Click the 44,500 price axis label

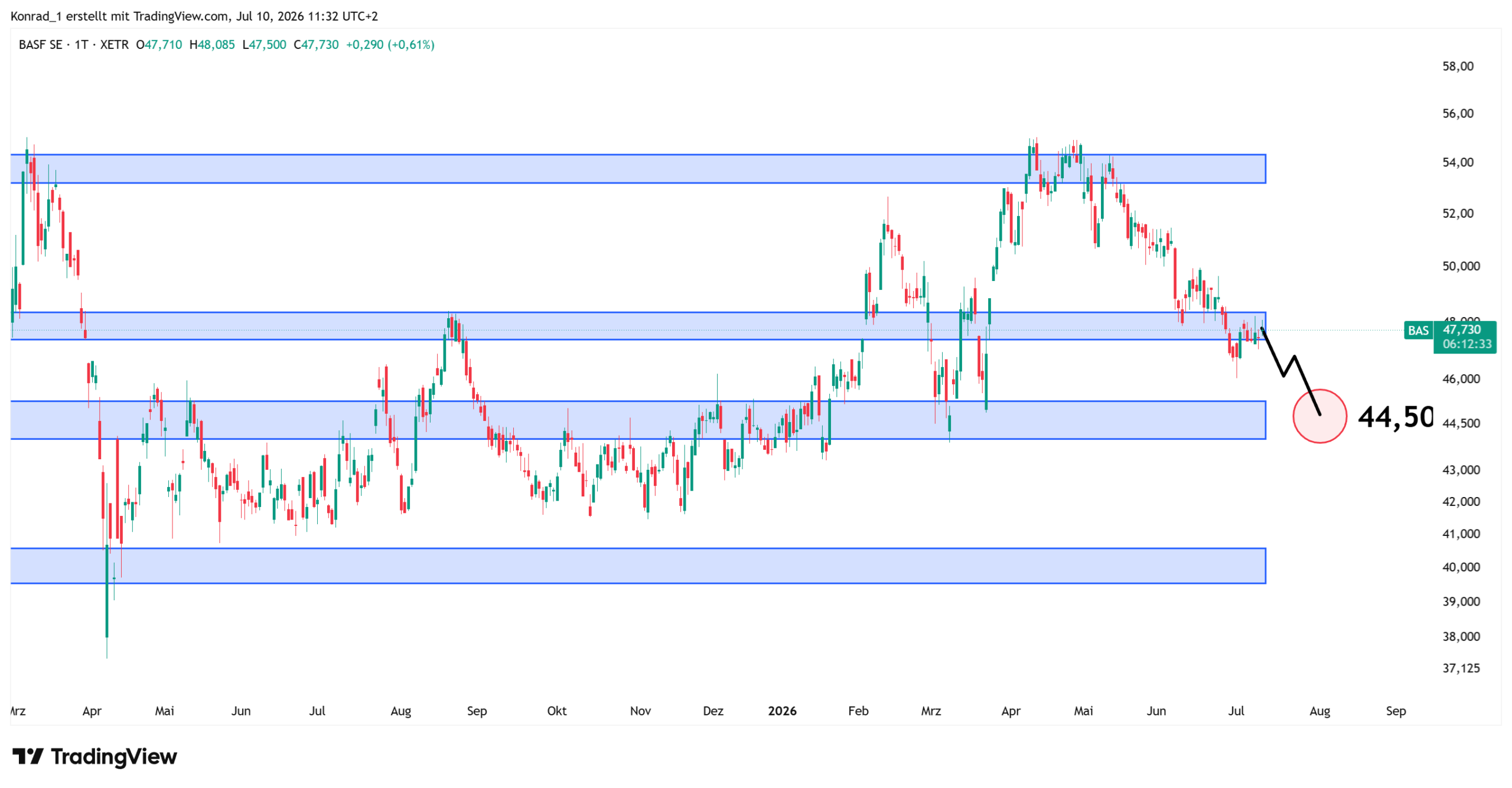click(x=1461, y=423)
